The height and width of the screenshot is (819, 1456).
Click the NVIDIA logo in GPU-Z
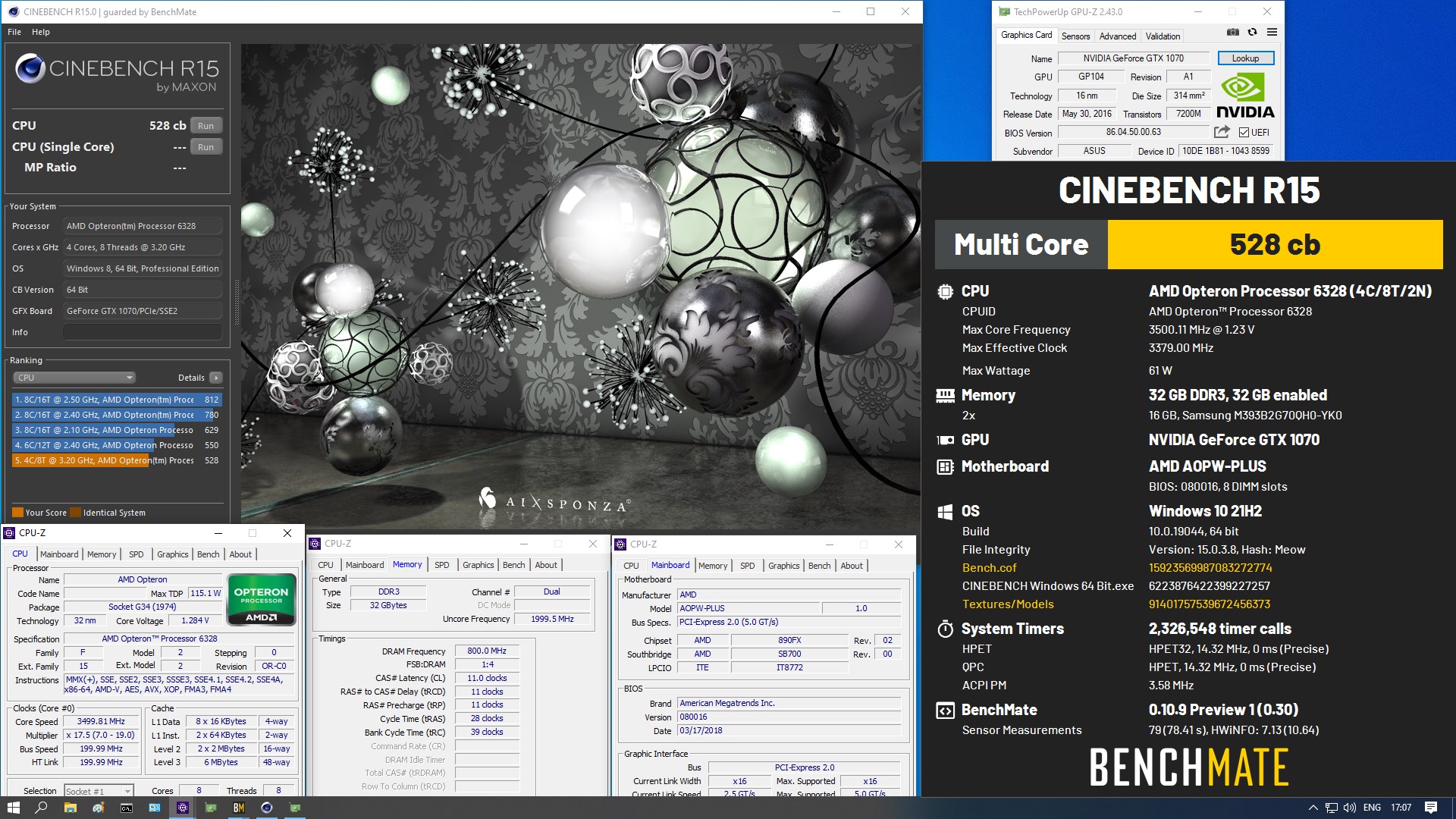click(1245, 95)
